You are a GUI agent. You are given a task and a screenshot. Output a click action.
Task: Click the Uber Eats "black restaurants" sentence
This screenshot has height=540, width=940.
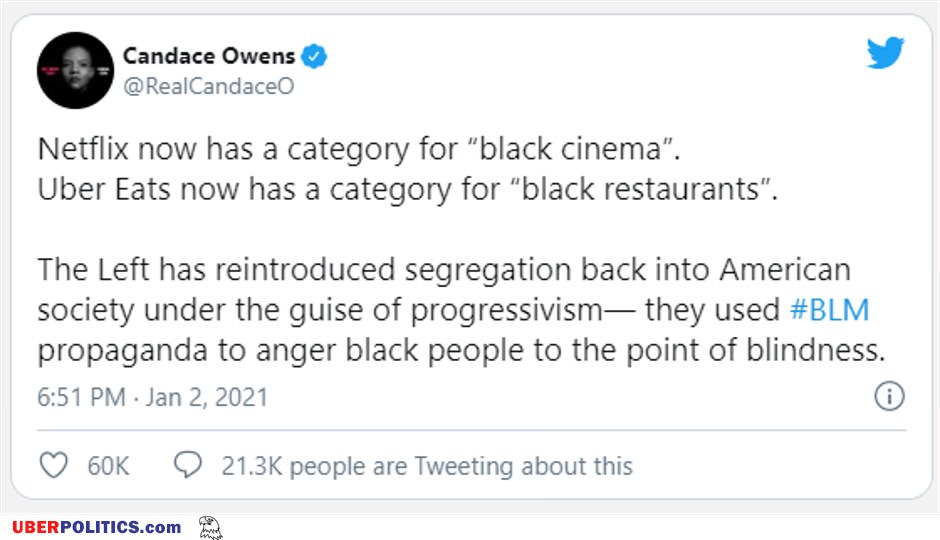point(407,189)
